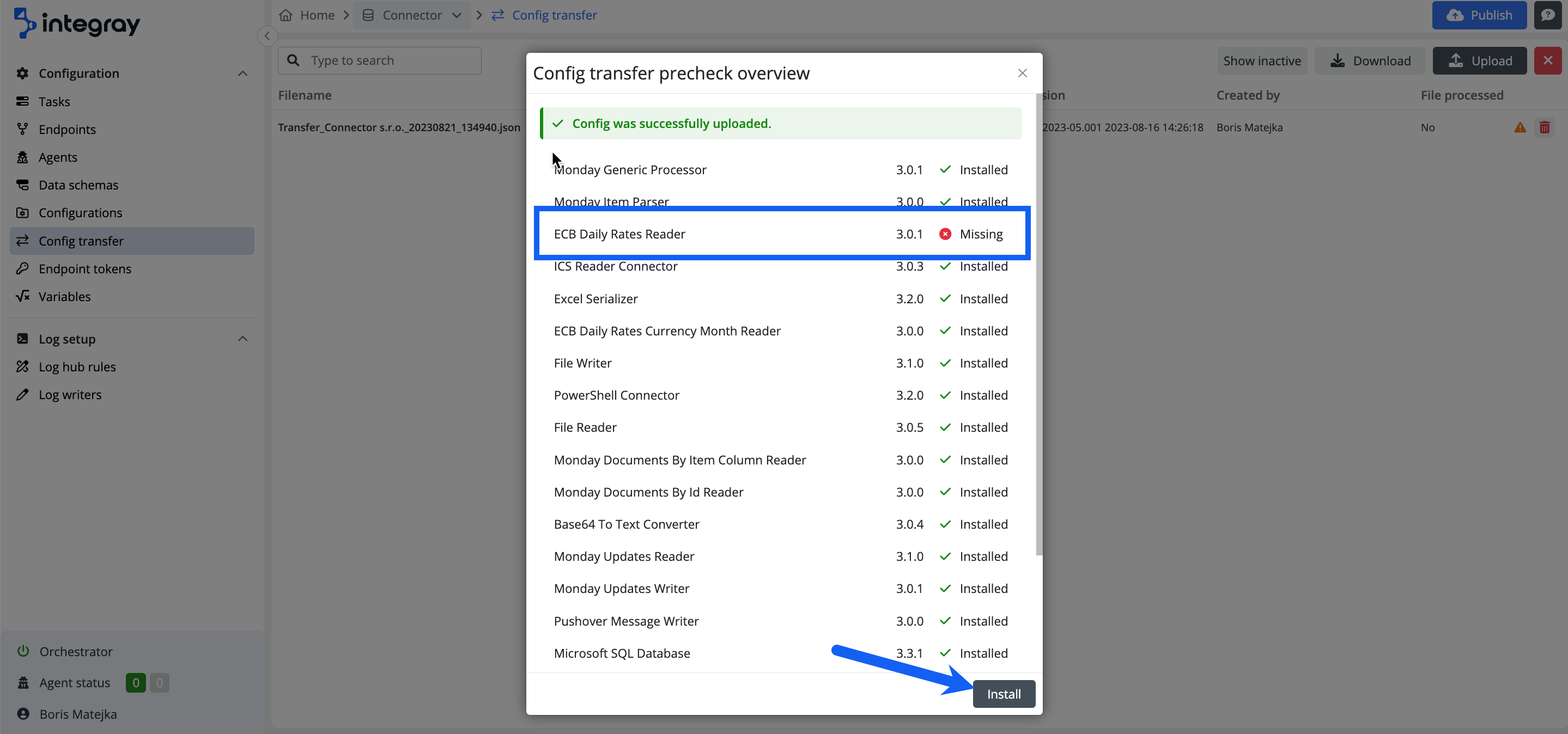Click the orange warning triangle icon
This screenshot has width=1568, height=734.
click(x=1520, y=127)
